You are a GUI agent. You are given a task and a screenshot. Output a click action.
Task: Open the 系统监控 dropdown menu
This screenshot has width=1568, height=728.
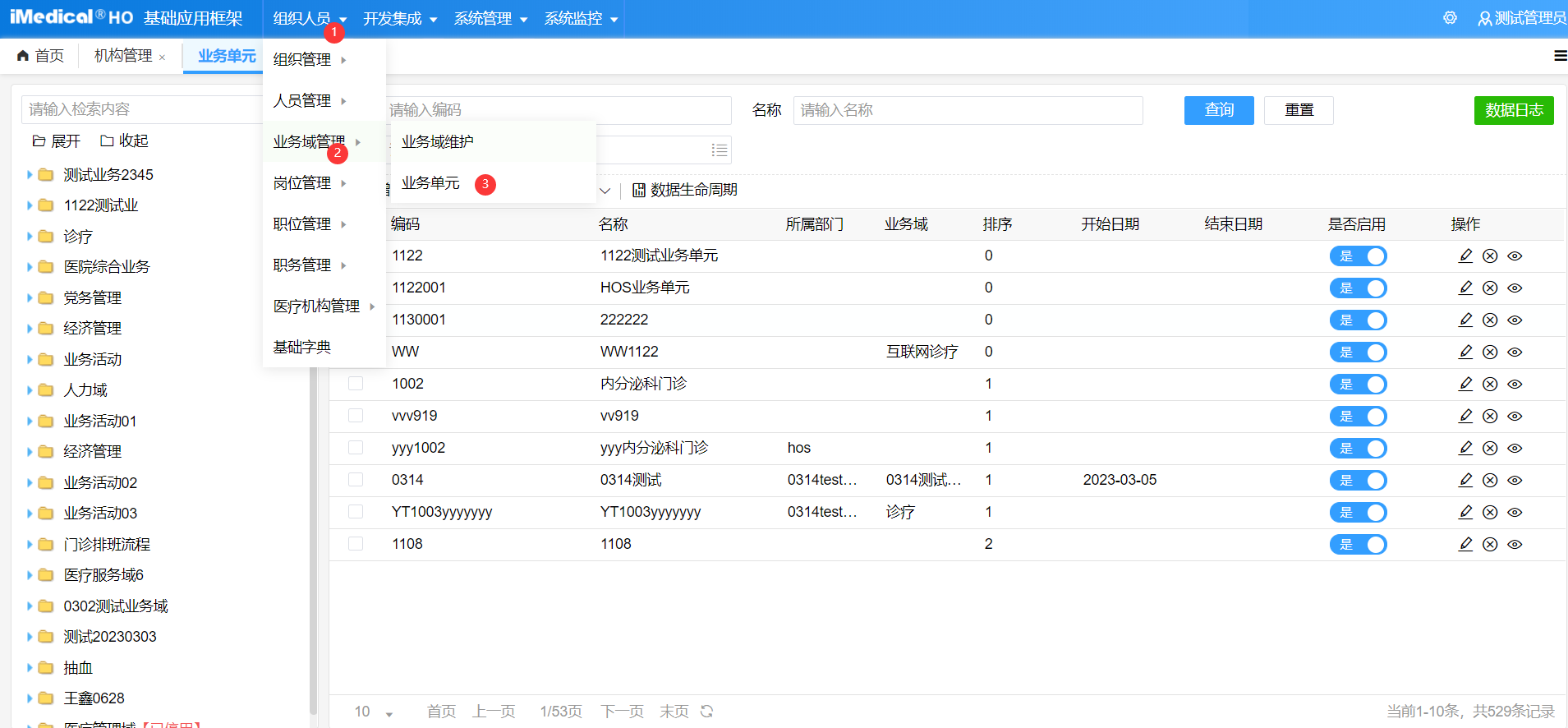coord(581,18)
